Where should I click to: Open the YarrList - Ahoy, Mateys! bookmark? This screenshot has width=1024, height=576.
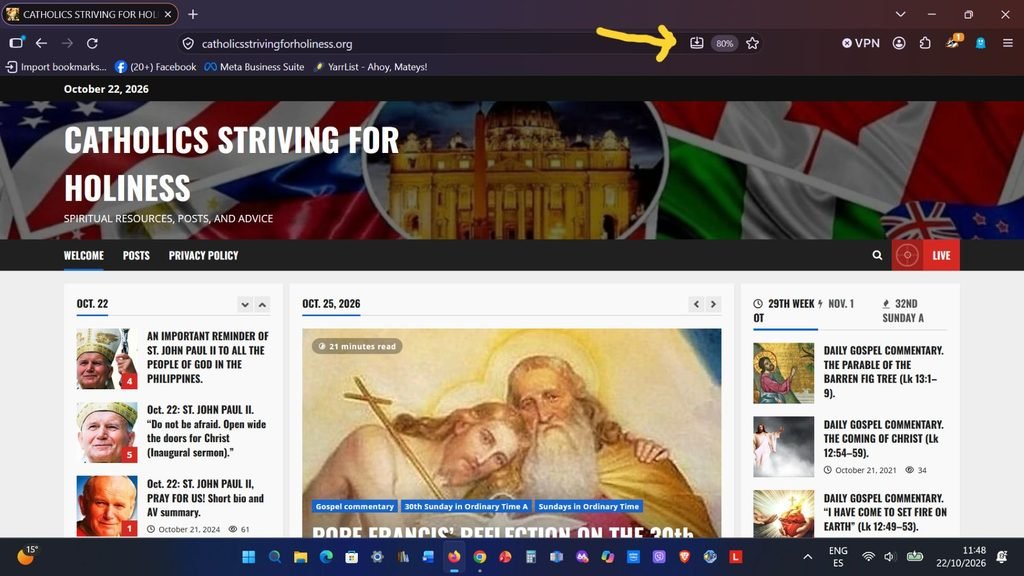370,67
